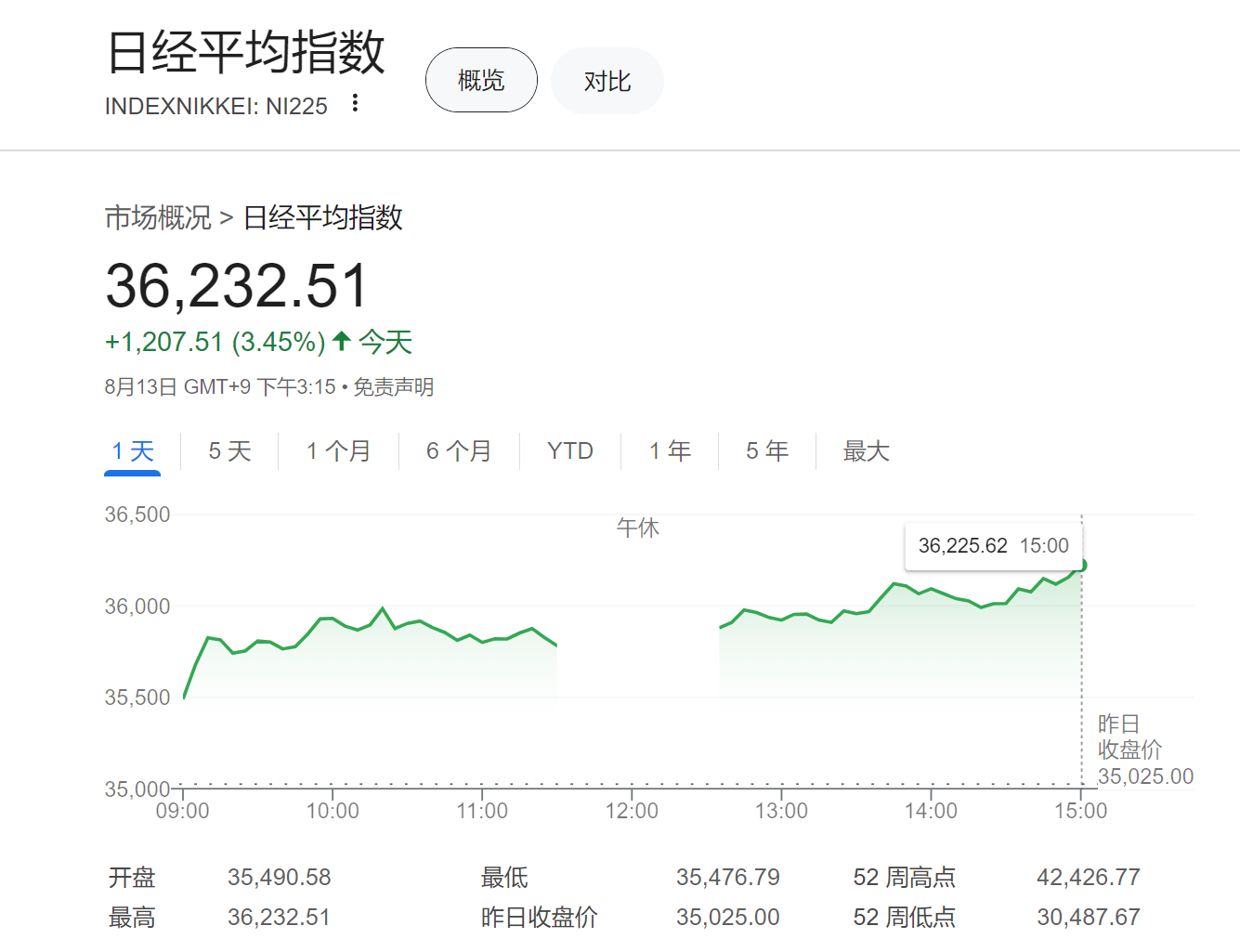
Task: Follow the 市场概况 breadcrumb link
Action: [159, 217]
